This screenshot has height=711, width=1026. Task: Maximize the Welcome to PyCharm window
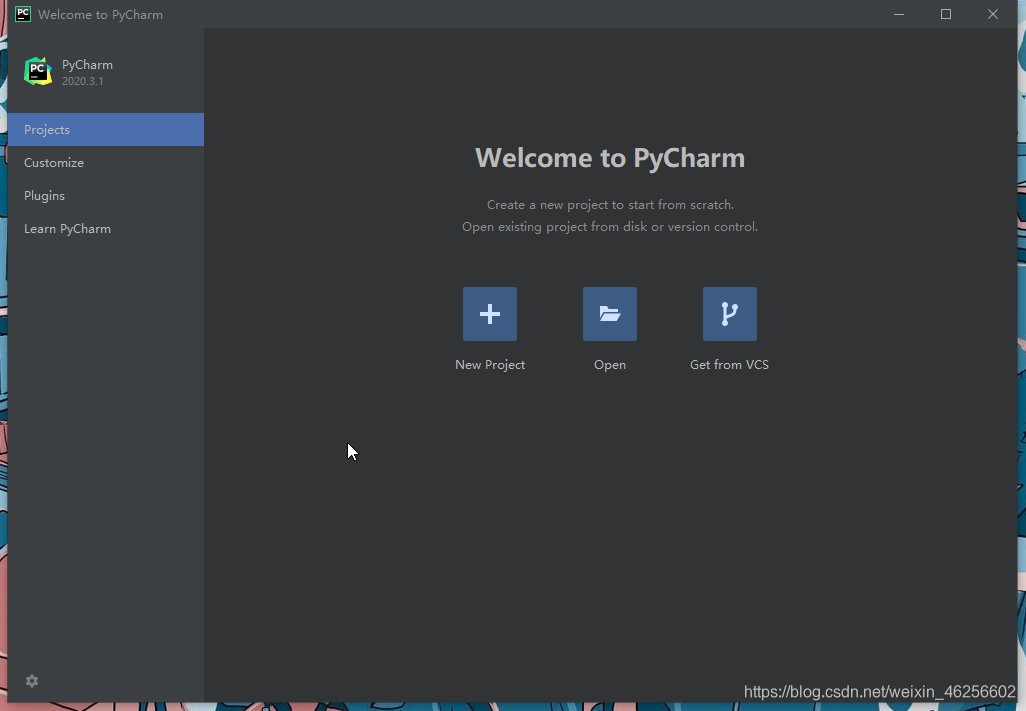click(946, 14)
